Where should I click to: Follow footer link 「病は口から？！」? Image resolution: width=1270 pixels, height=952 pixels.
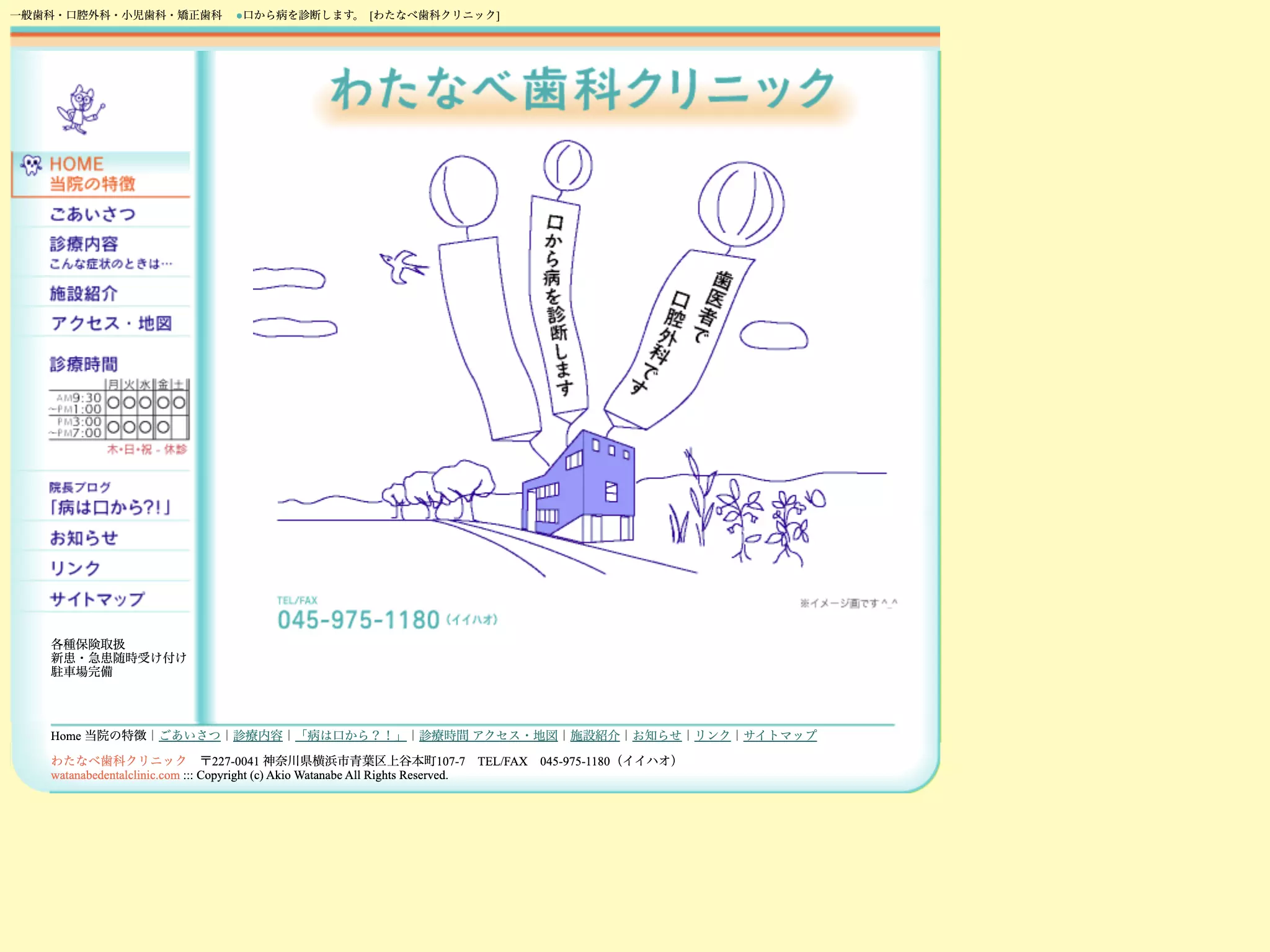click(x=350, y=736)
